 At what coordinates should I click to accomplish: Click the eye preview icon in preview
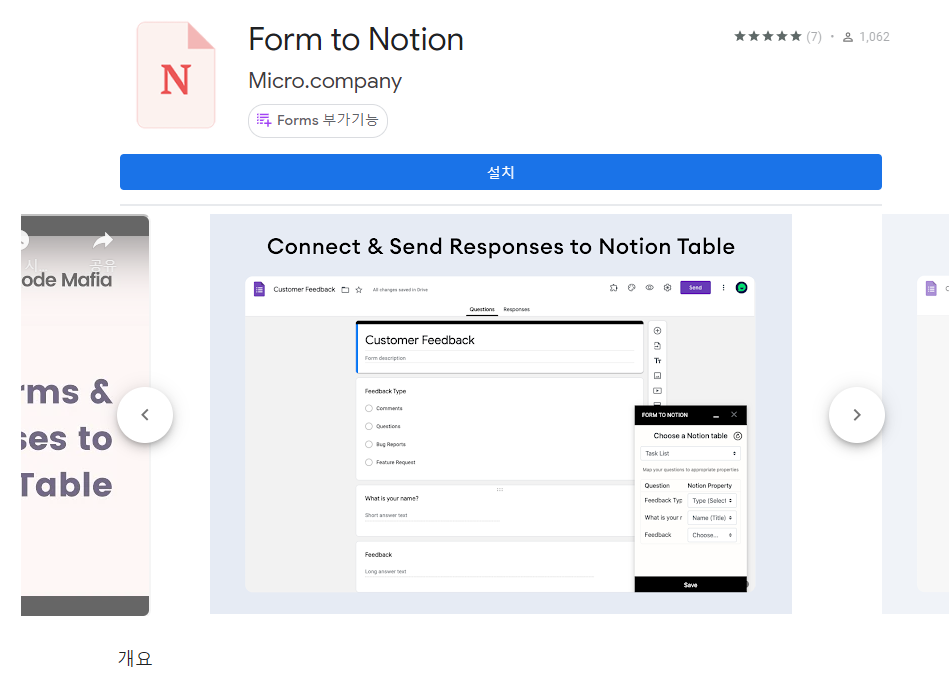[x=649, y=287]
